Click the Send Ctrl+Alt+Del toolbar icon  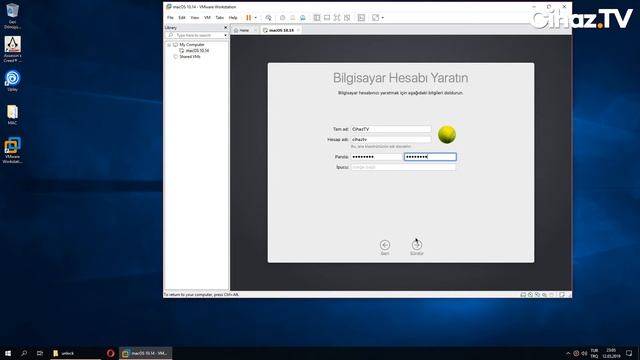pos(268,18)
